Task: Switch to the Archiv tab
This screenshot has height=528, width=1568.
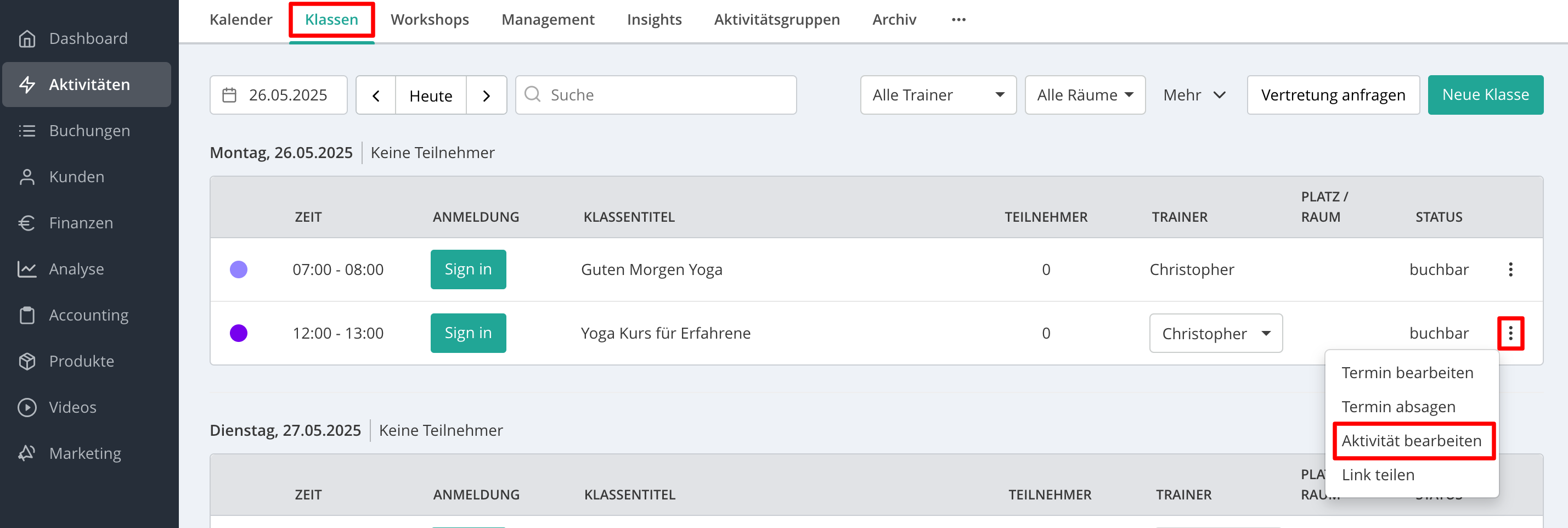Action: pos(894,20)
